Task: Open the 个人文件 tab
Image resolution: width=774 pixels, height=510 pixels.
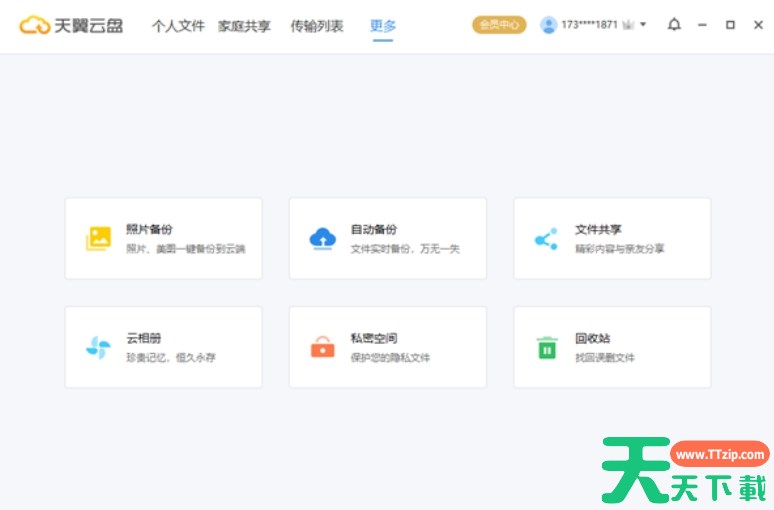Action: tap(178, 26)
